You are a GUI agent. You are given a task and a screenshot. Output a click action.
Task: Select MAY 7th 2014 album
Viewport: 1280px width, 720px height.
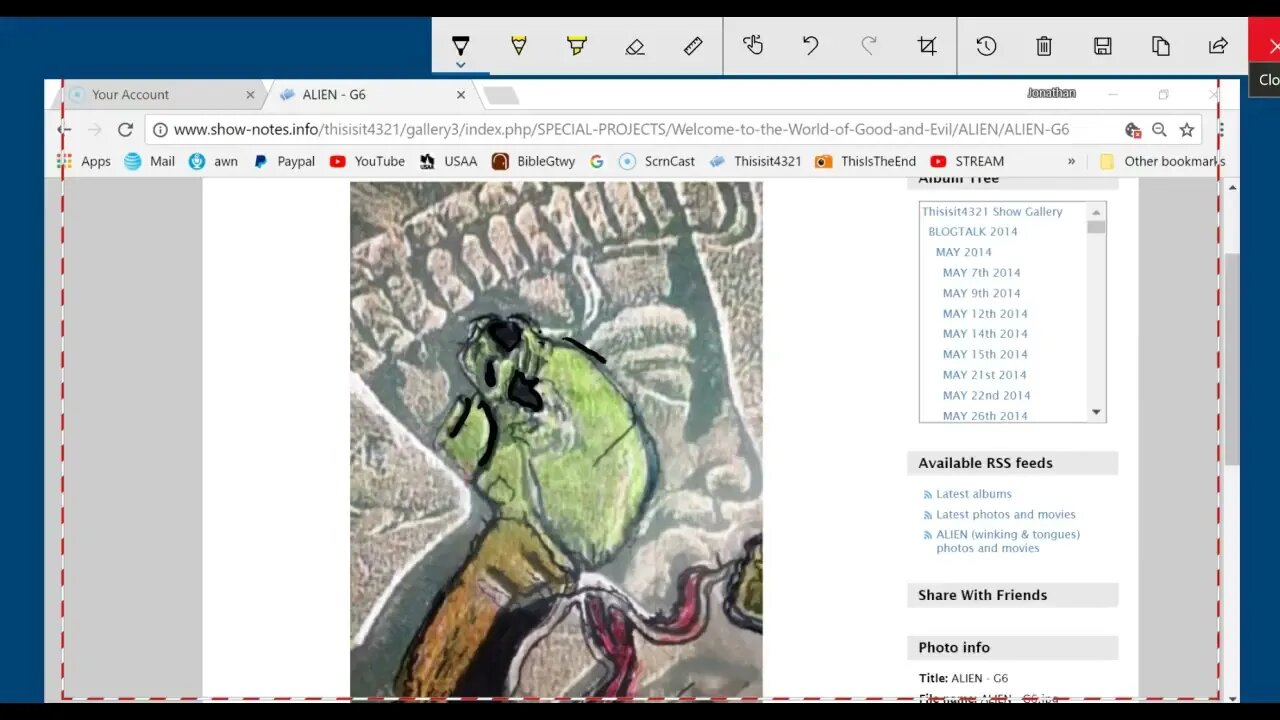(982, 272)
